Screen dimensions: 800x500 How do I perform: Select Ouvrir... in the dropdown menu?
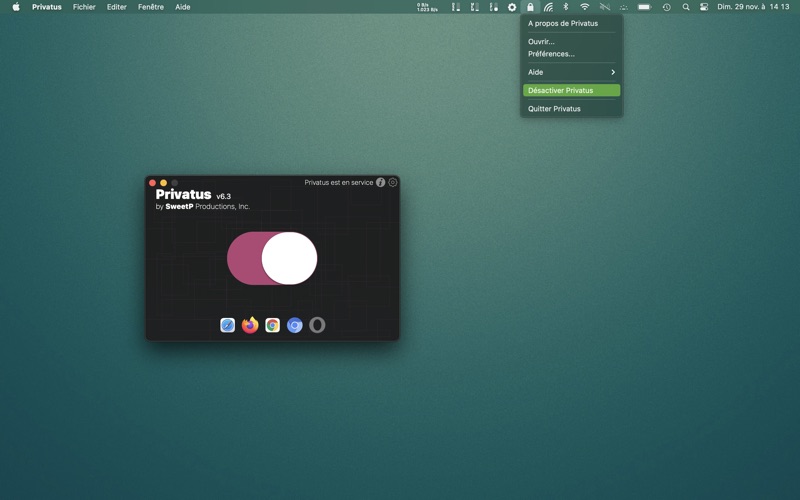tap(571, 42)
